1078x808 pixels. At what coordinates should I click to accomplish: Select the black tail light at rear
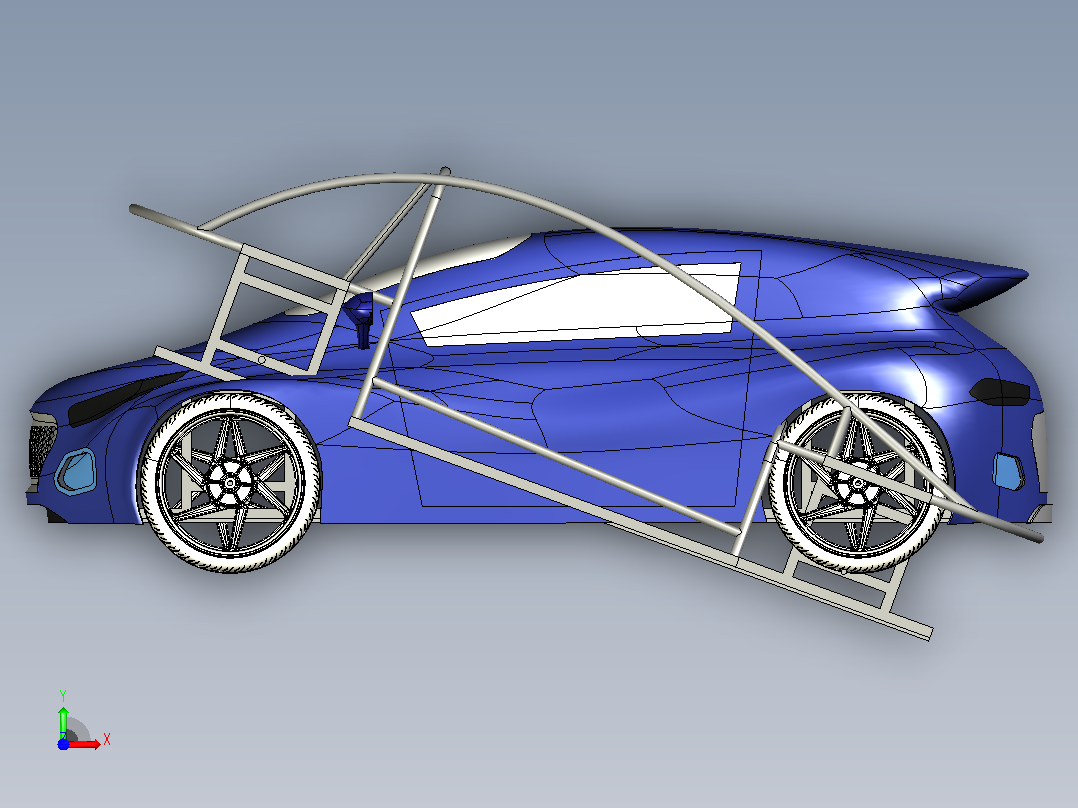1000,392
